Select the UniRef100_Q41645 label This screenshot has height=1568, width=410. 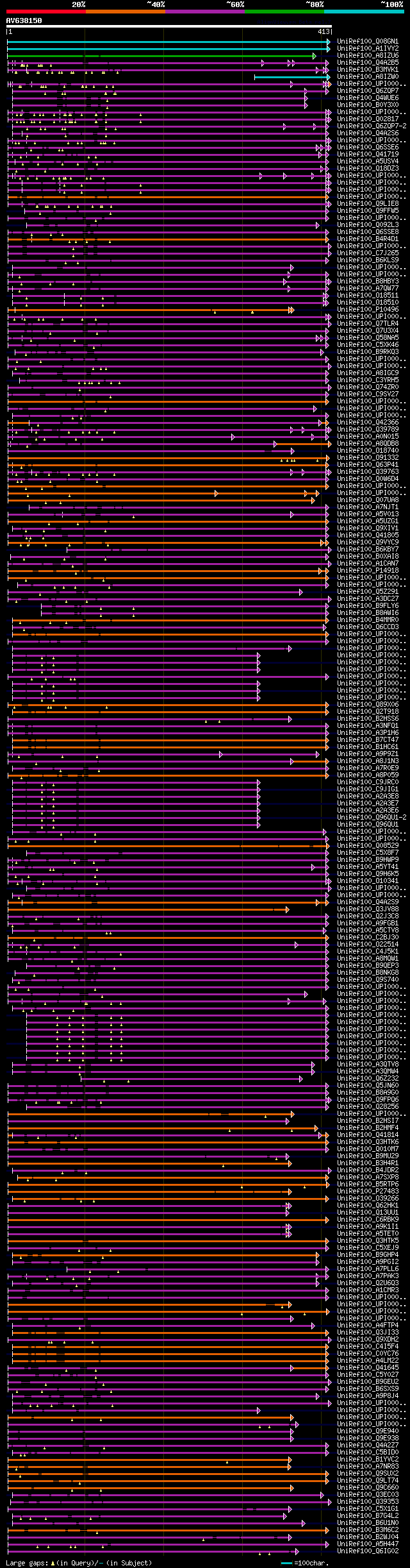(x=368, y=1368)
